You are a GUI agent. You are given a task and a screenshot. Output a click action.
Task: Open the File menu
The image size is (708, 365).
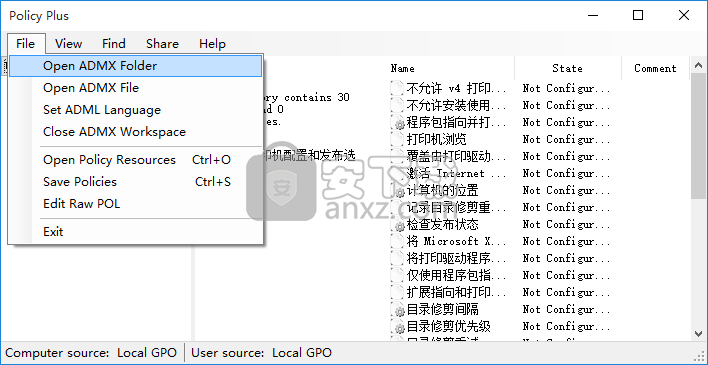26,44
